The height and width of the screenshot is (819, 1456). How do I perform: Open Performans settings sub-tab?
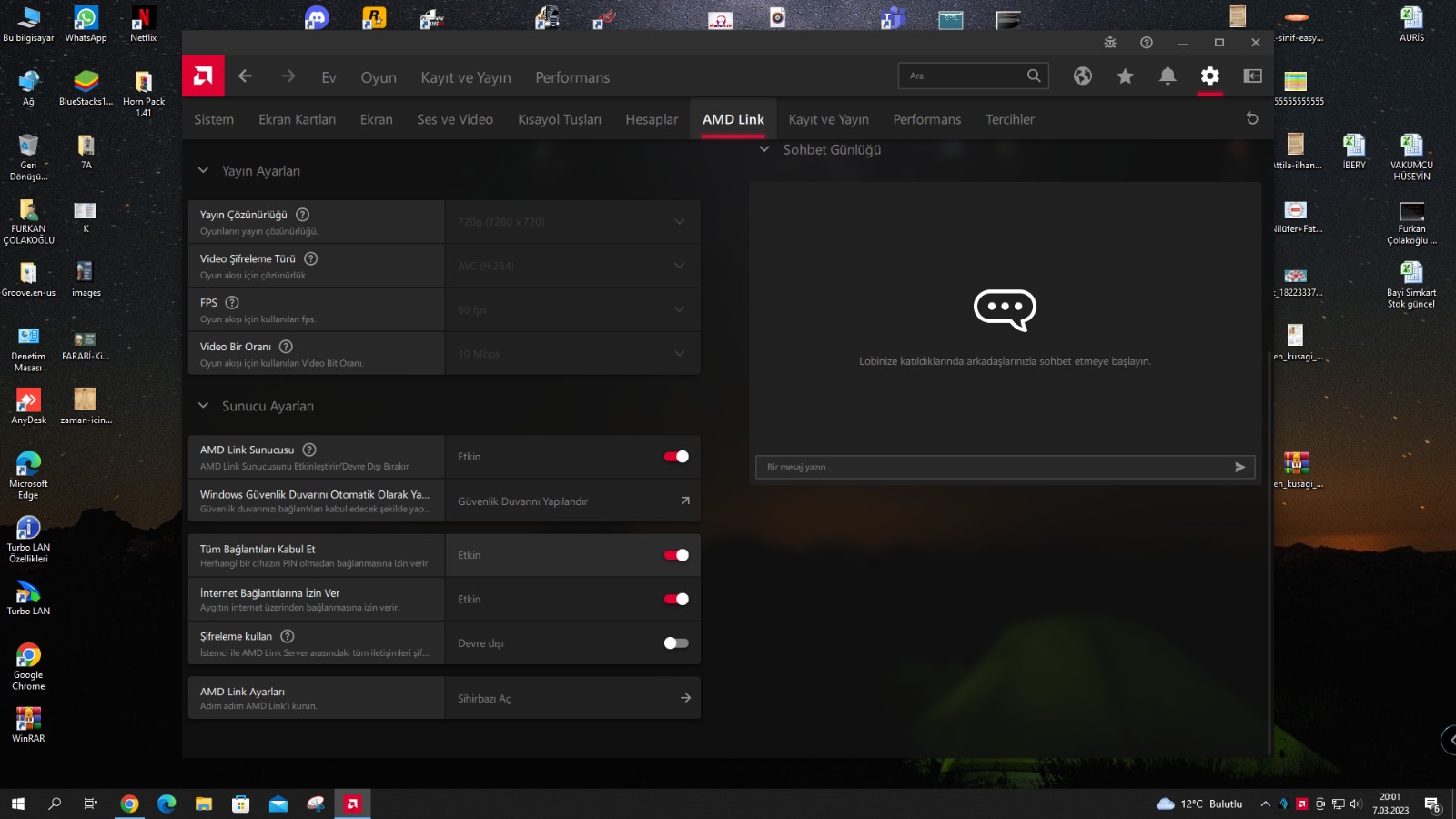click(926, 119)
